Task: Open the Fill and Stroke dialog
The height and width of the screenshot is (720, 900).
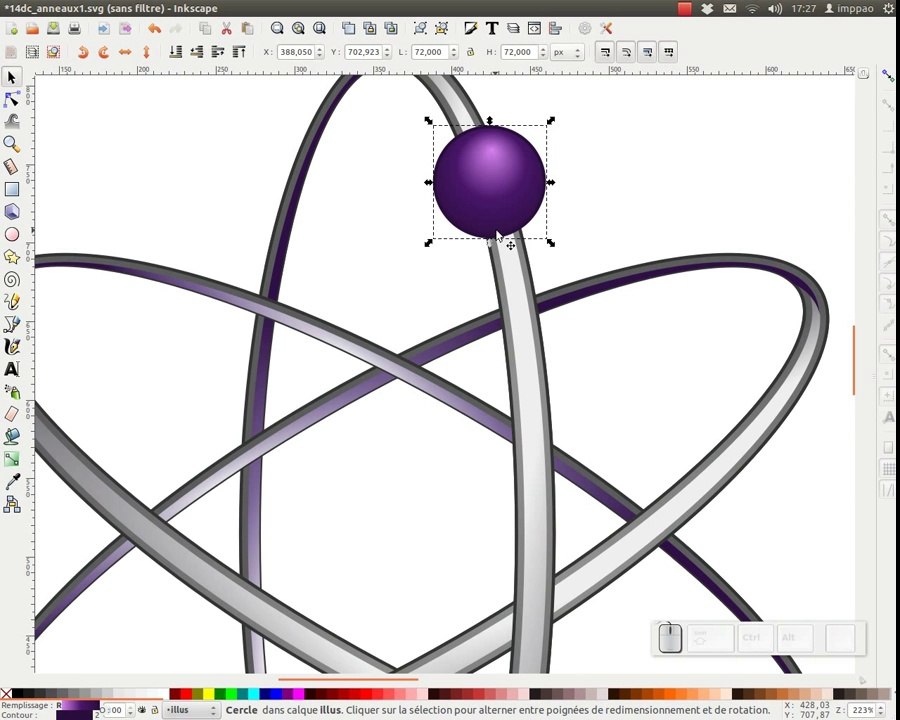Action: point(471,28)
